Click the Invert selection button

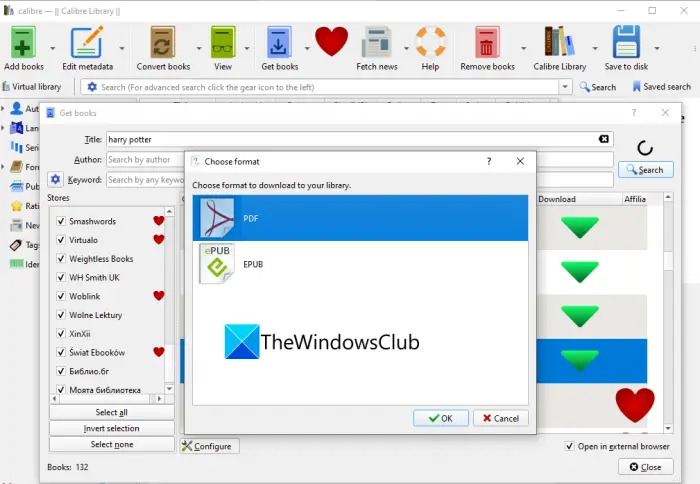click(112, 428)
